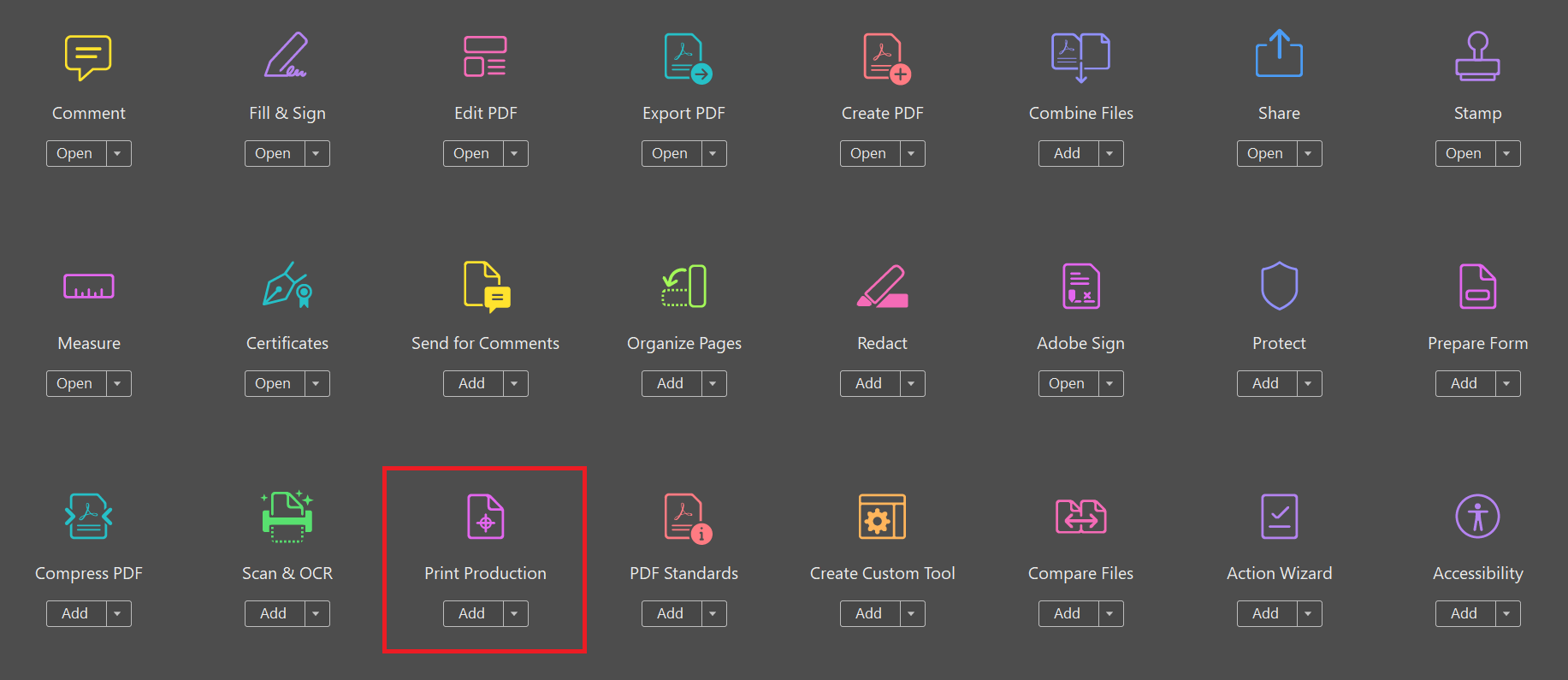The image size is (1568, 680).
Task: Click the Edit PDF icon
Action: pyautogui.click(x=485, y=56)
